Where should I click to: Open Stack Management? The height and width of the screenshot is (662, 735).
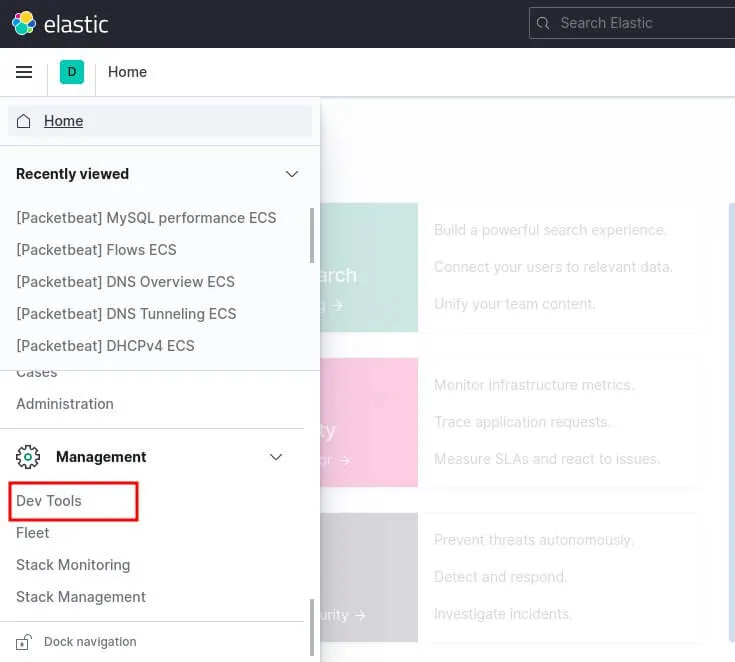tap(81, 597)
